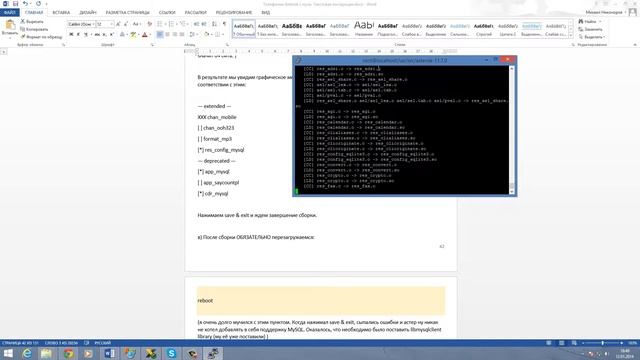Open the paragraph dialog launcher
Image resolution: width=640 pixels, height=360 pixels.
(227, 45)
